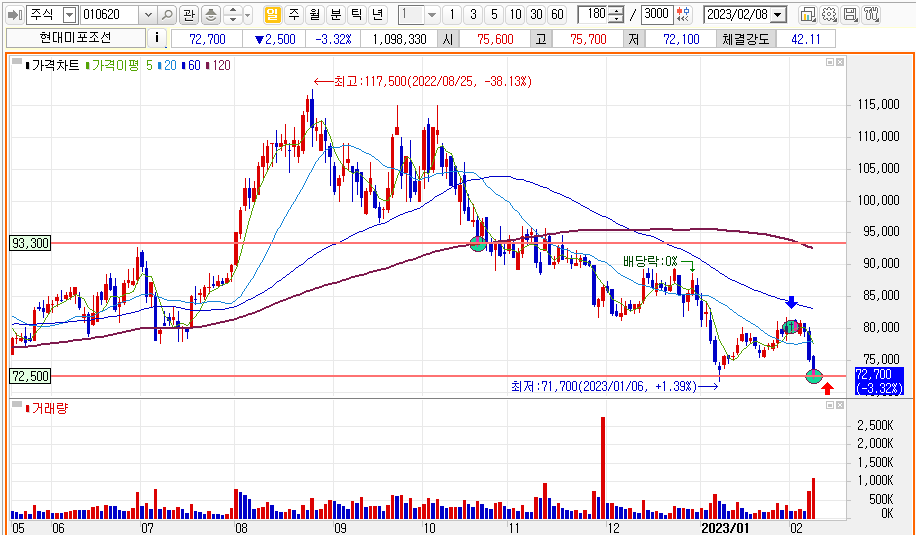Click the change rate -3.32% value
The image size is (916, 535).
[333, 40]
